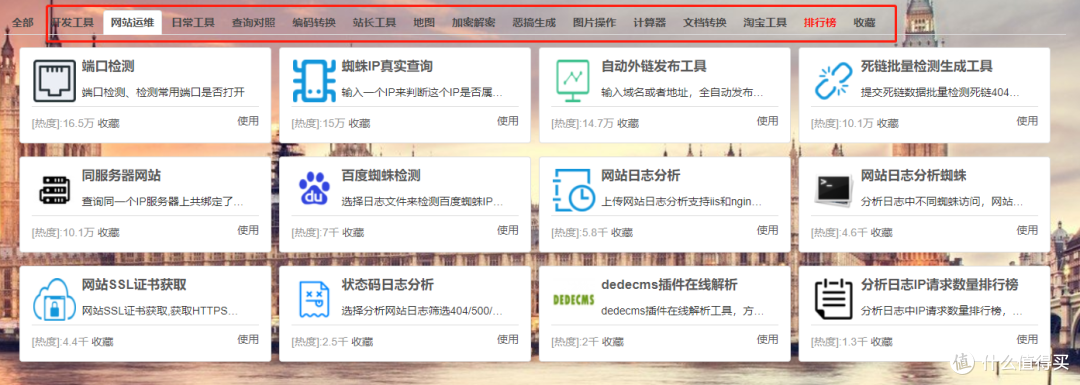Viewport: 1080px width, 385px height.
Task: Open the red 排行榜 tab
Action: point(820,22)
